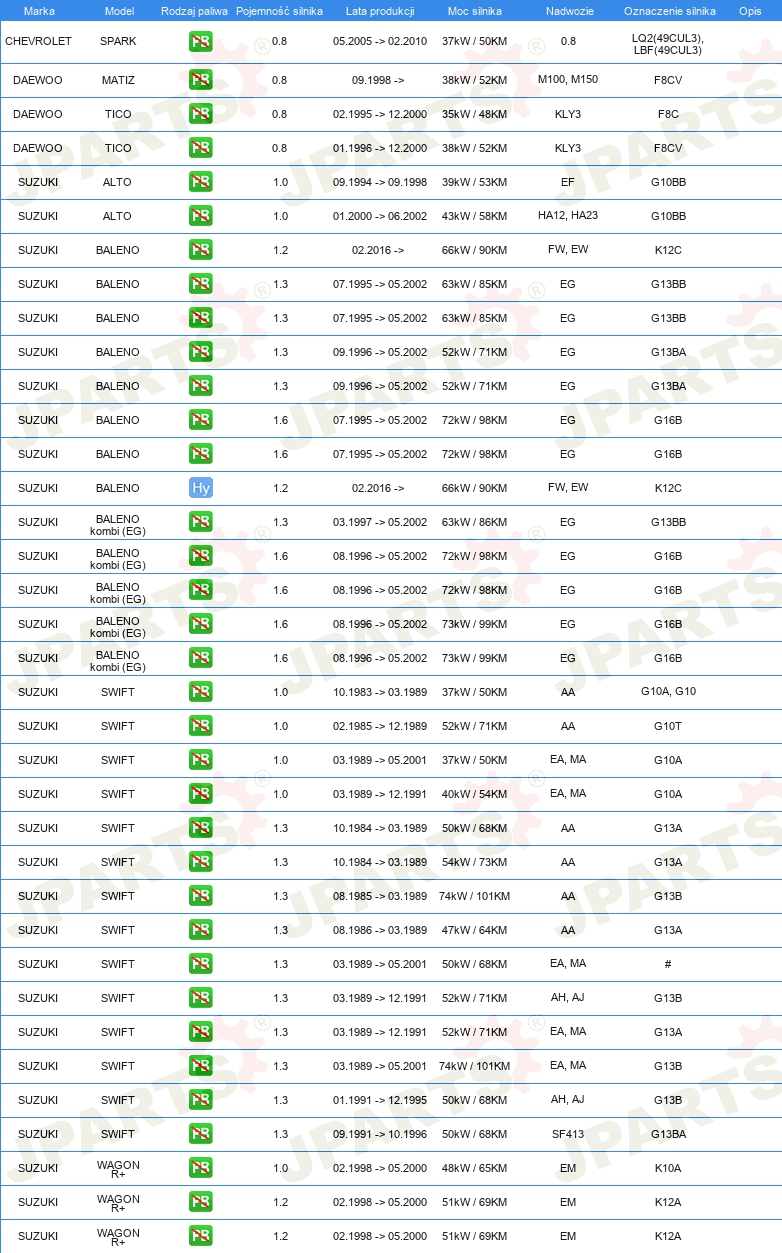This screenshot has height=1253, width=782.
Task: Select the engine code LQ2(49CUL3), LBF(49CUL3) cell
Action: pos(668,43)
